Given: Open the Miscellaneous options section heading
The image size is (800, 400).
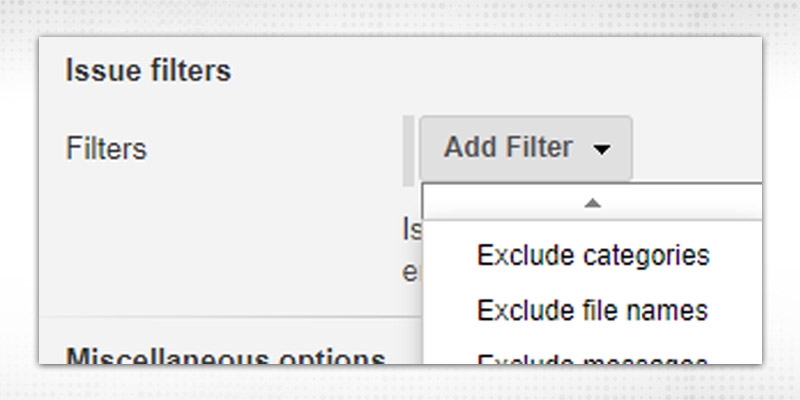Looking at the screenshot, I should (225, 356).
